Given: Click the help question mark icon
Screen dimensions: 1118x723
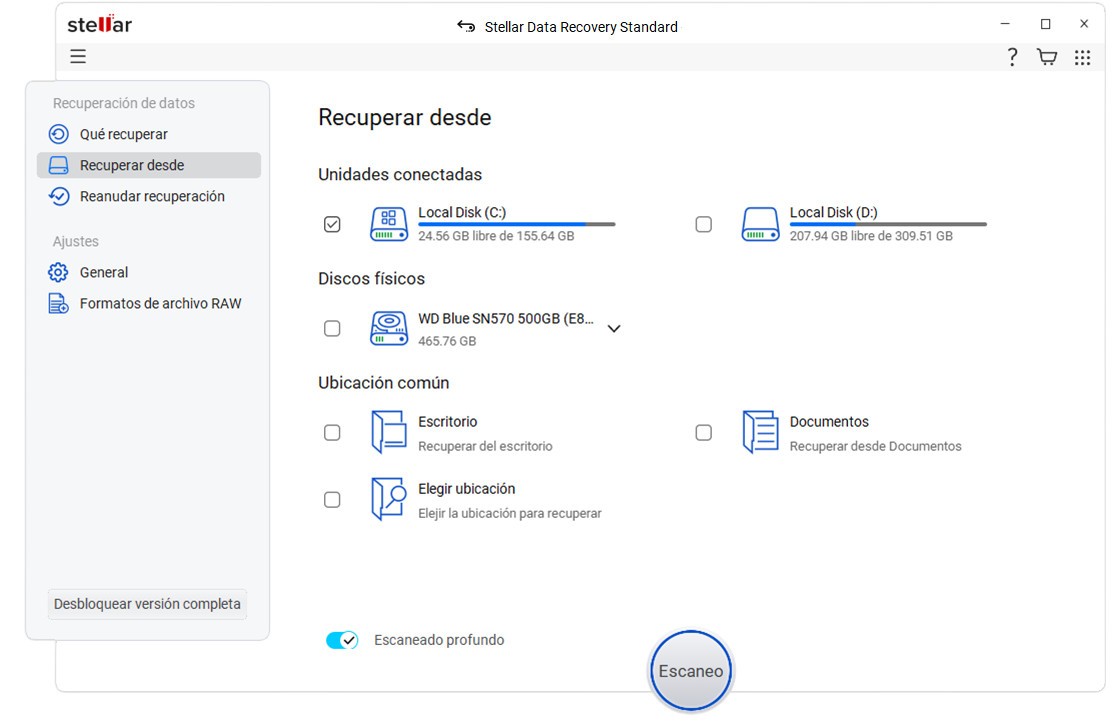Looking at the screenshot, I should pyautogui.click(x=1012, y=57).
